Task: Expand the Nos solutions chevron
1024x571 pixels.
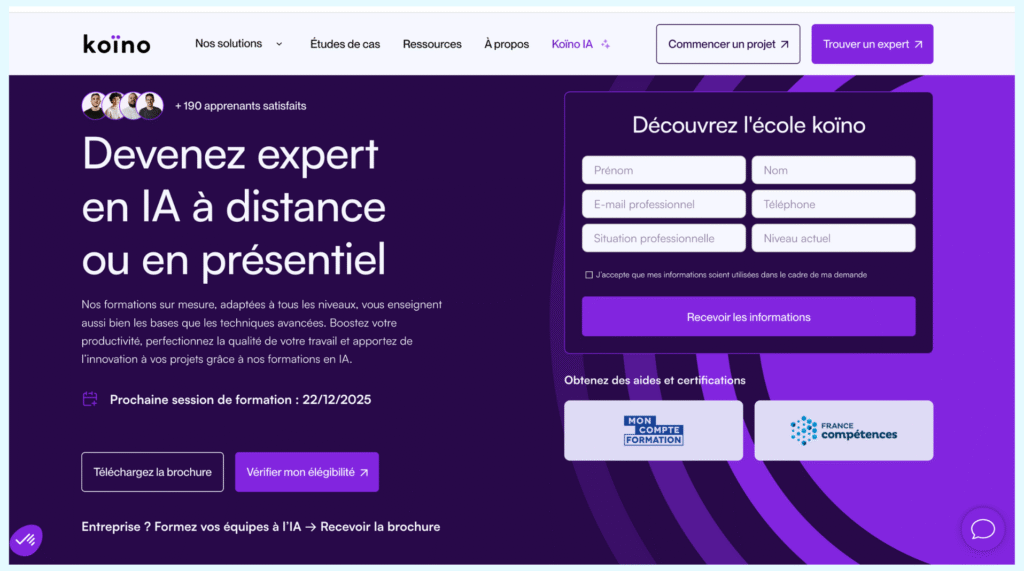Action: 280,44
